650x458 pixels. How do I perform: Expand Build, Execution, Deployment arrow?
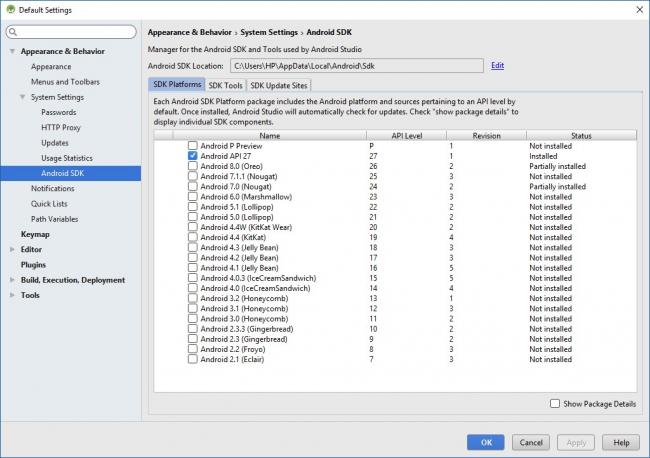click(12, 280)
